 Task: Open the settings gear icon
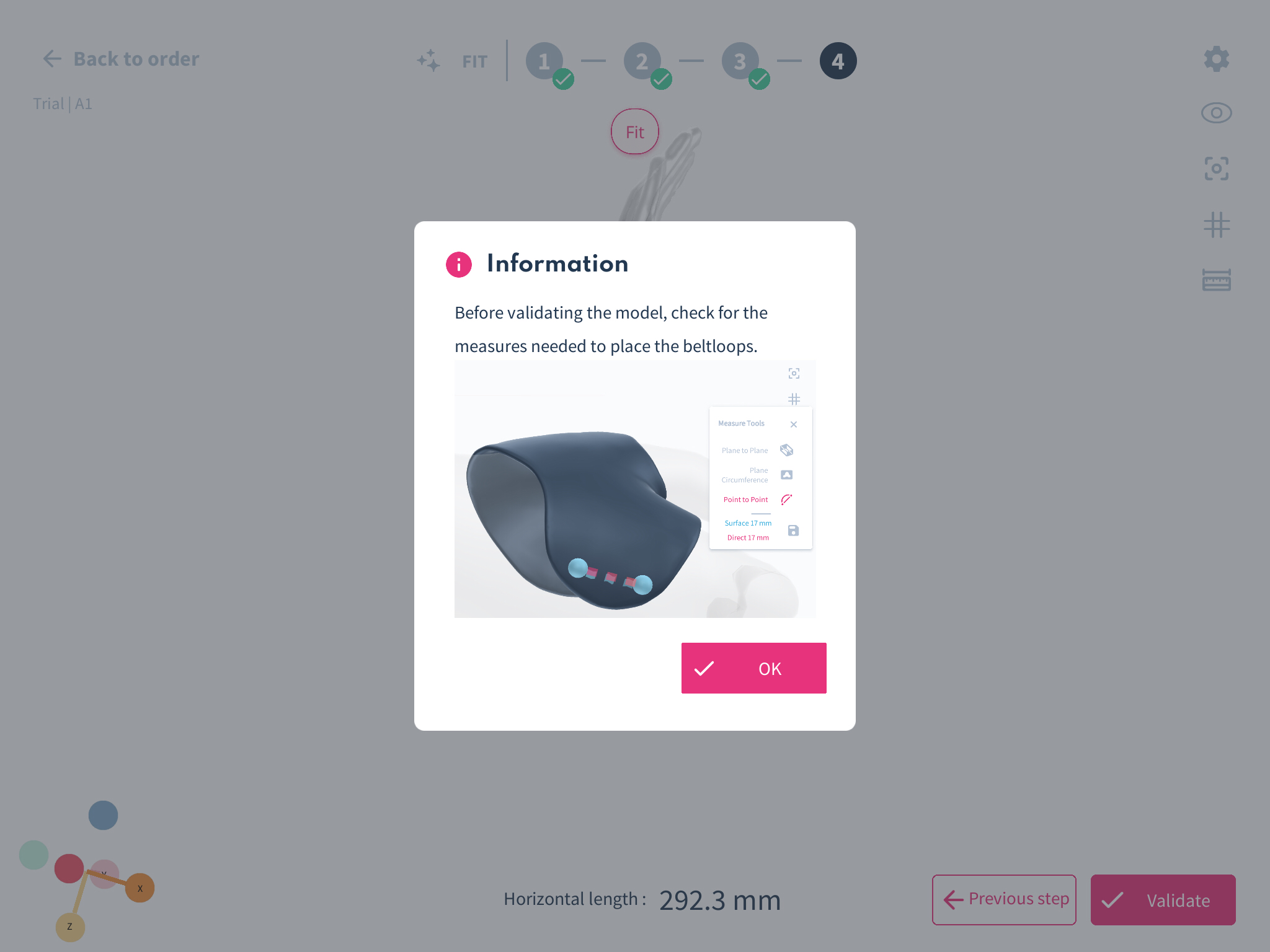[1216, 59]
